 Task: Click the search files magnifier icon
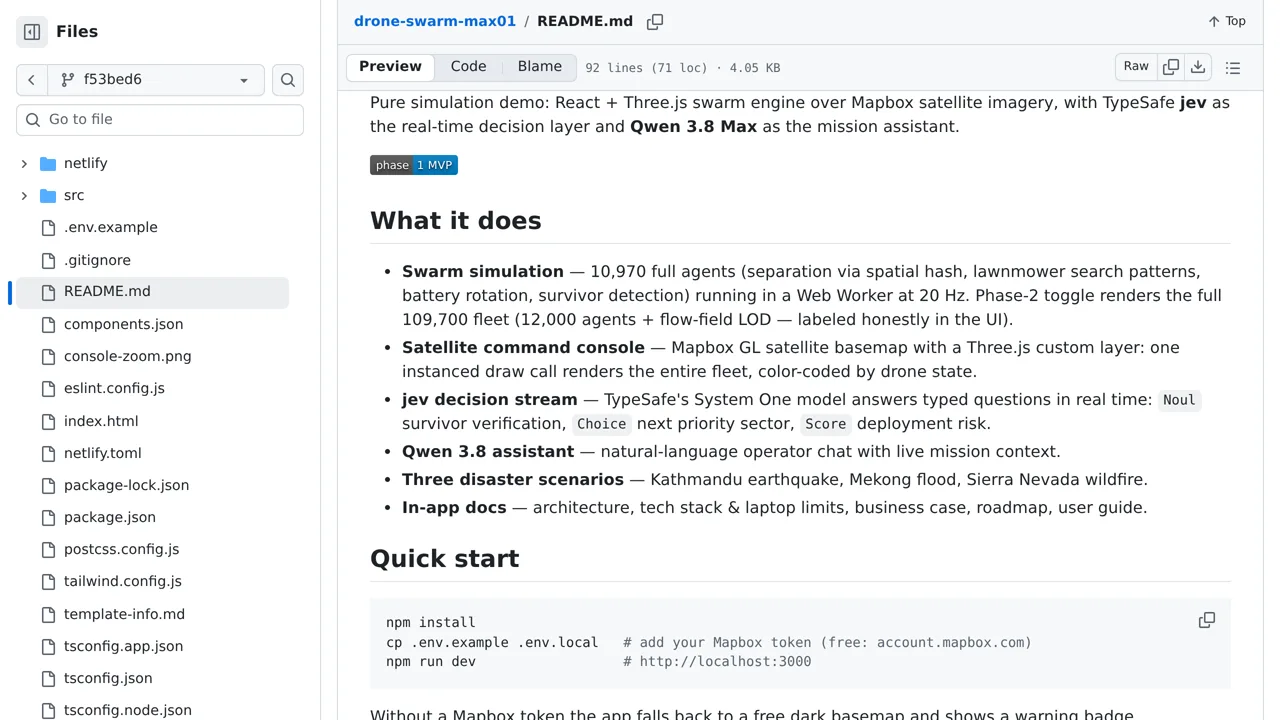click(288, 80)
